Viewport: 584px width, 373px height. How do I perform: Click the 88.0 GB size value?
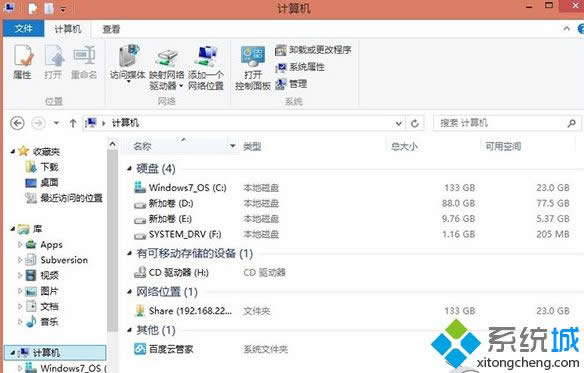click(x=458, y=203)
